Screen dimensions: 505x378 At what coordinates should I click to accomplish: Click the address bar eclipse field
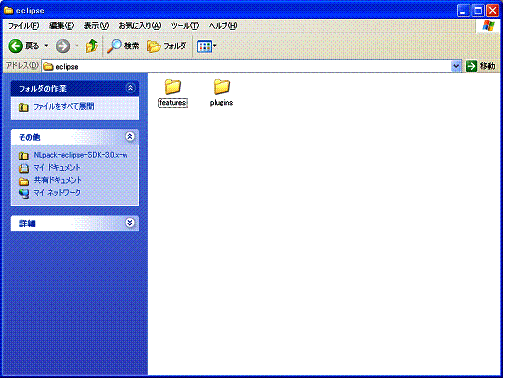pos(247,66)
